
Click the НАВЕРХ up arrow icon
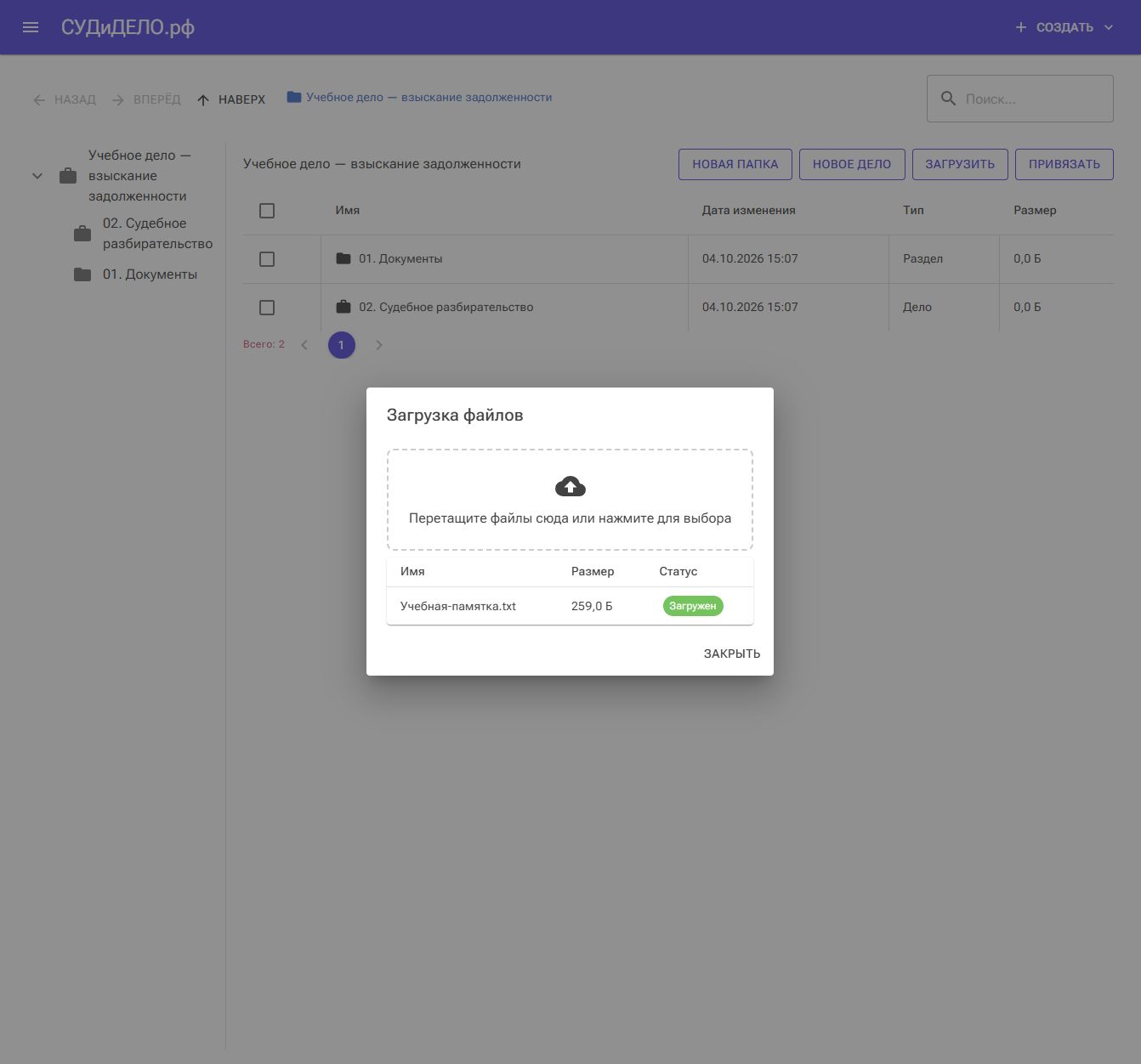(x=203, y=100)
